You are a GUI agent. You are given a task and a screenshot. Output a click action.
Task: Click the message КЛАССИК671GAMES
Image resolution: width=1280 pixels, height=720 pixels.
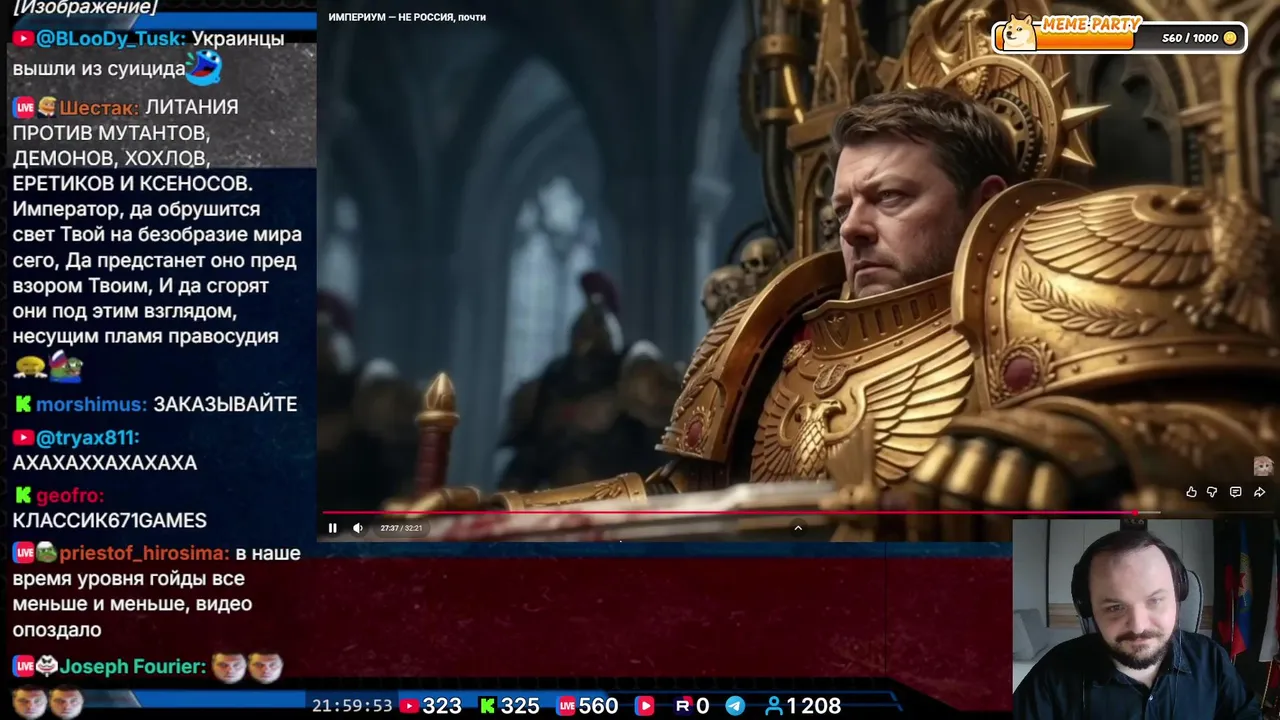[110, 521]
